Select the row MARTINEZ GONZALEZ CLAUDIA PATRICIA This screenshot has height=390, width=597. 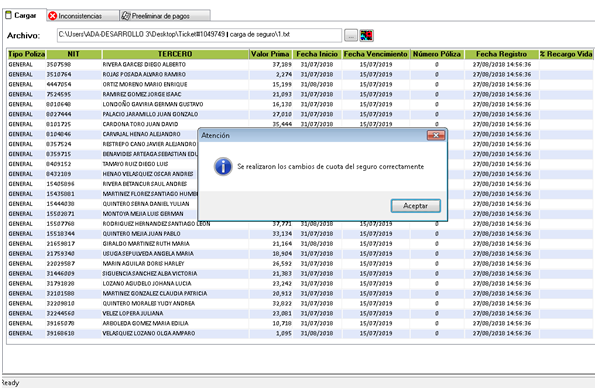(300, 293)
